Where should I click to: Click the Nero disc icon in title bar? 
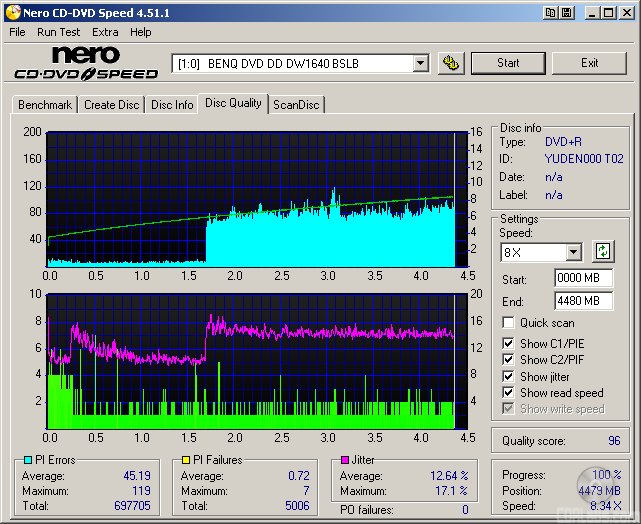coord(12,12)
